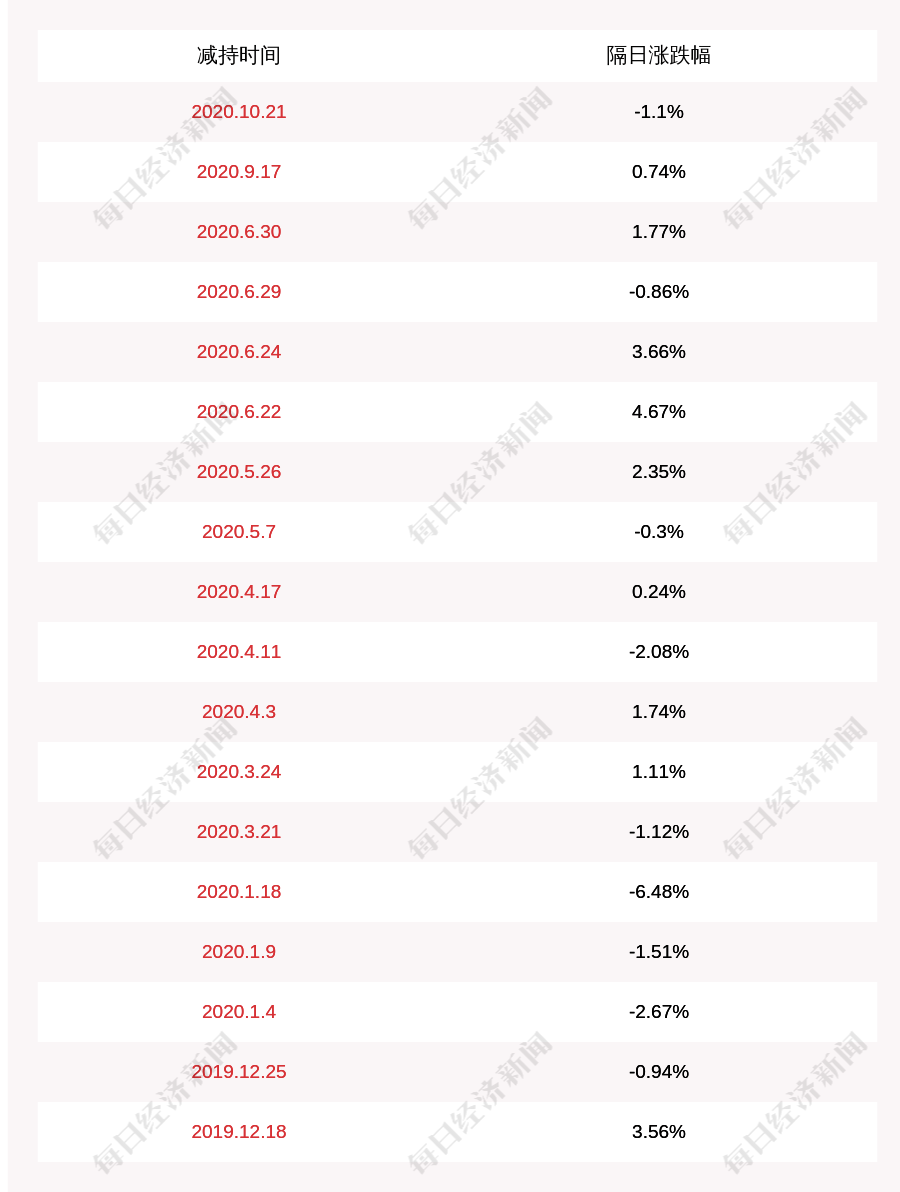900x1192 pixels.
Task: Select the date 2020.5.7
Action: click(x=238, y=532)
